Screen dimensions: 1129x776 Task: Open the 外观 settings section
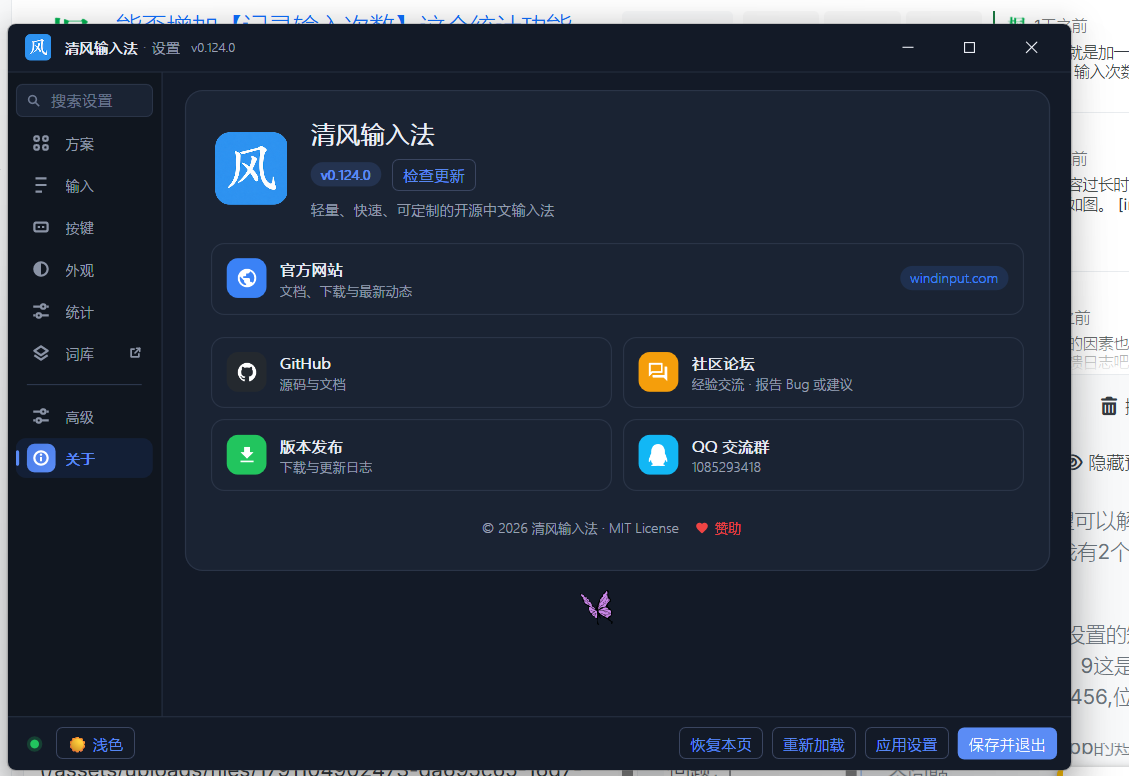84,270
